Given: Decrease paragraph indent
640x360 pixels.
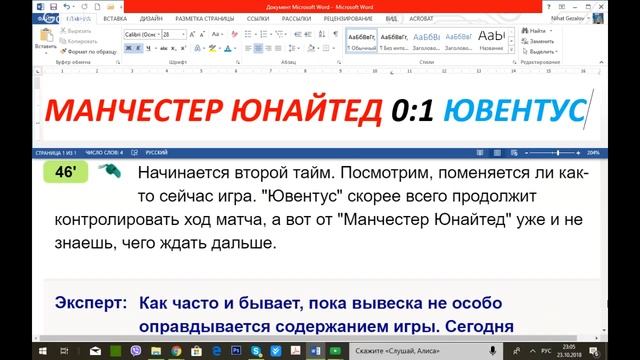Looking at the screenshot, I should (298, 35).
